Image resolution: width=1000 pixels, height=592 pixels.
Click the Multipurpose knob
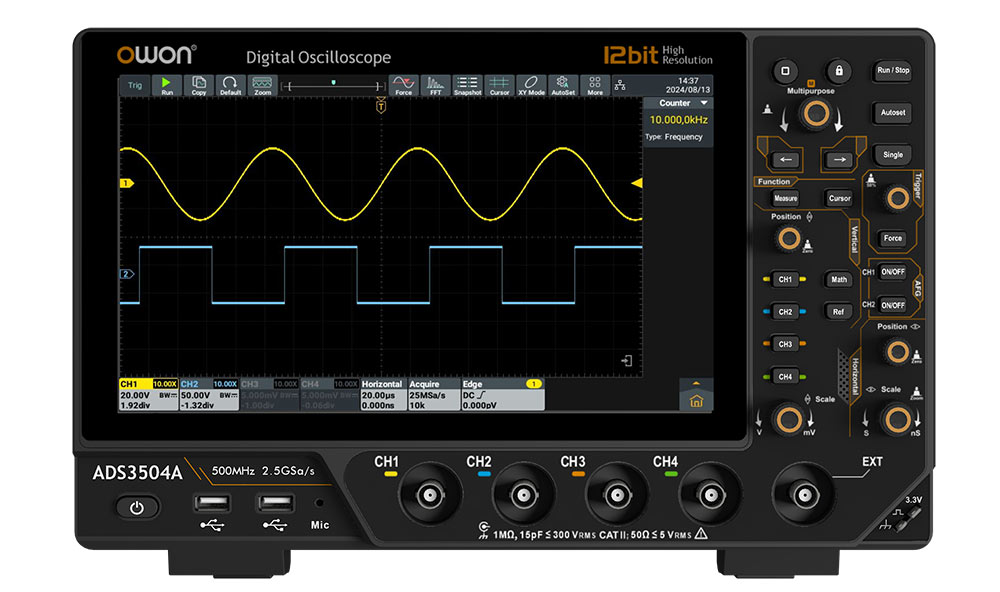(x=816, y=114)
